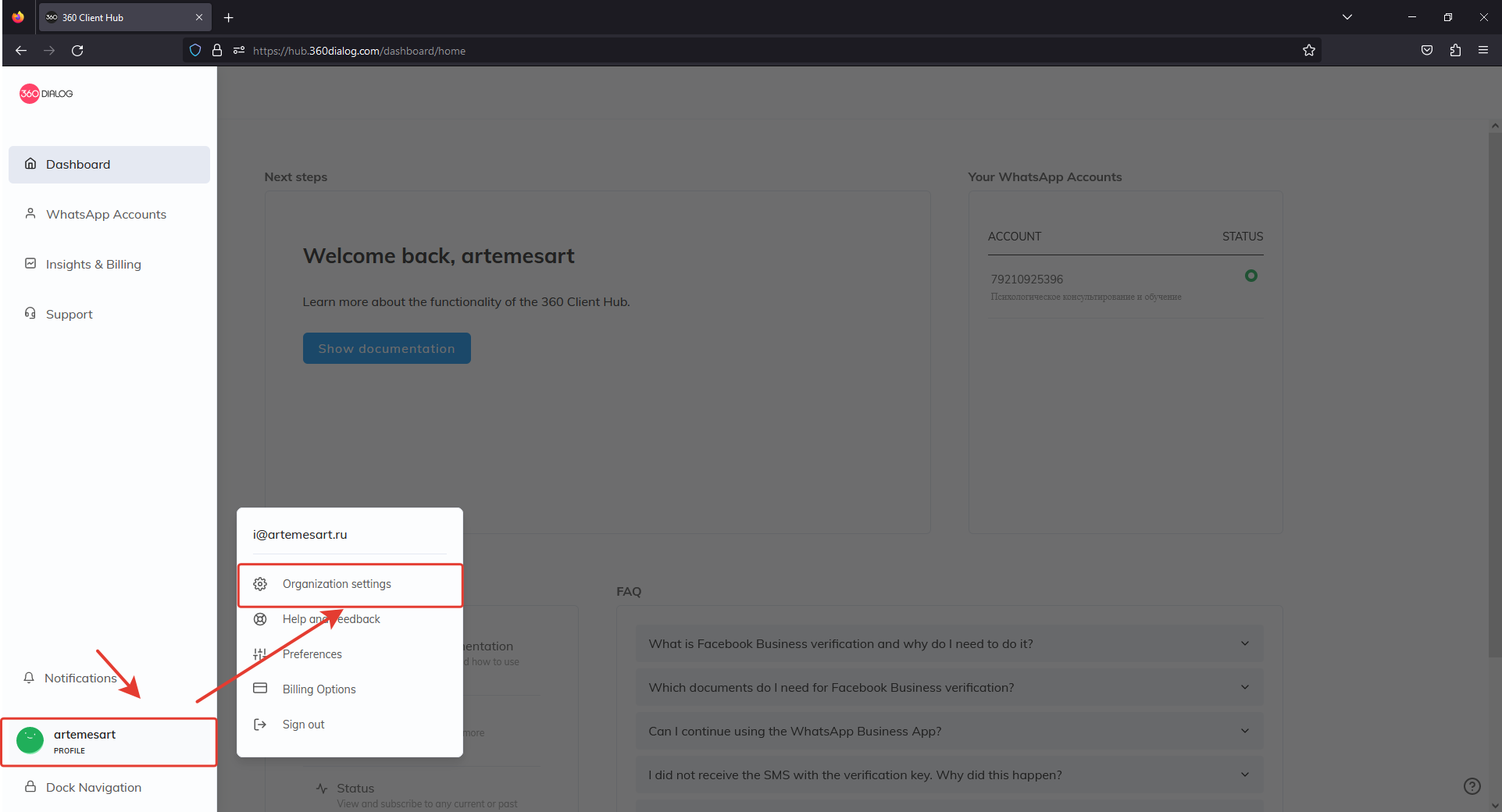Click the artemesart green profile avatar
1502x812 pixels.
pyautogui.click(x=30, y=740)
